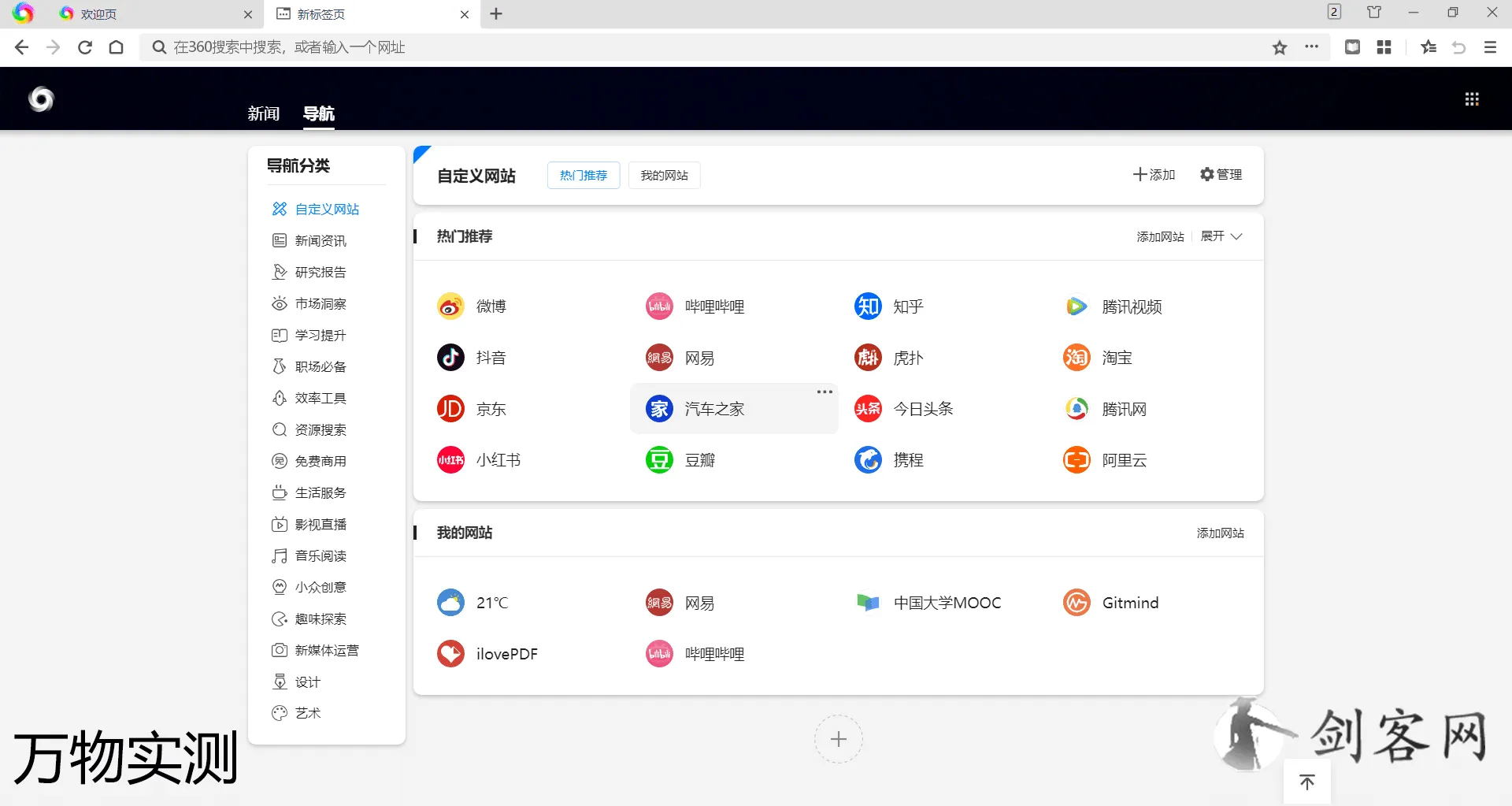
Task: Select 影视直播 category in the sidebar
Action: pyautogui.click(x=309, y=524)
